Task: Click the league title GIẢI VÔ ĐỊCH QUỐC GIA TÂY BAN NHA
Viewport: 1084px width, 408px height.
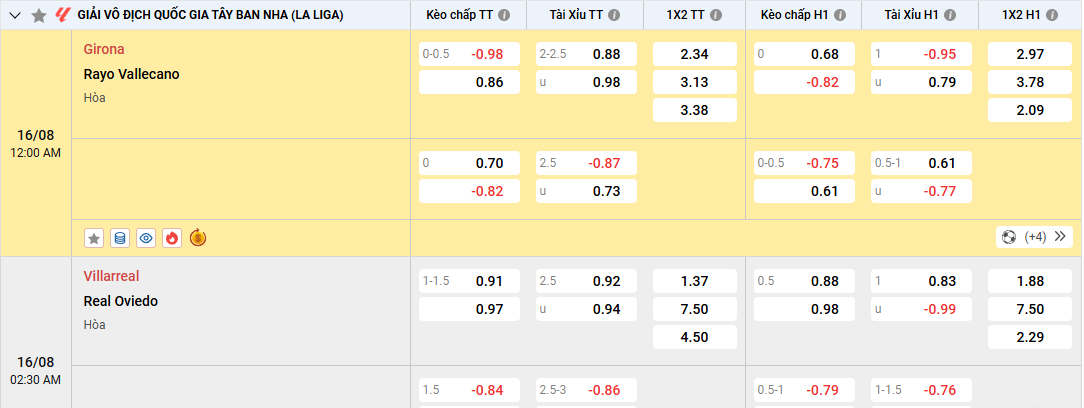Action: (x=211, y=15)
